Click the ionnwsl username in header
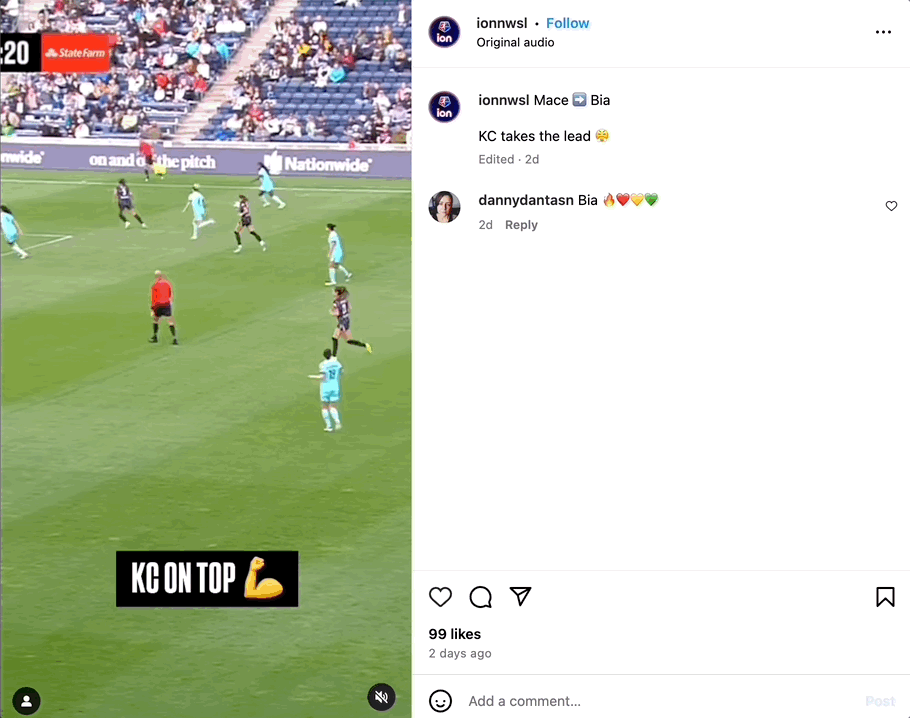The image size is (910, 718). click(x=502, y=23)
